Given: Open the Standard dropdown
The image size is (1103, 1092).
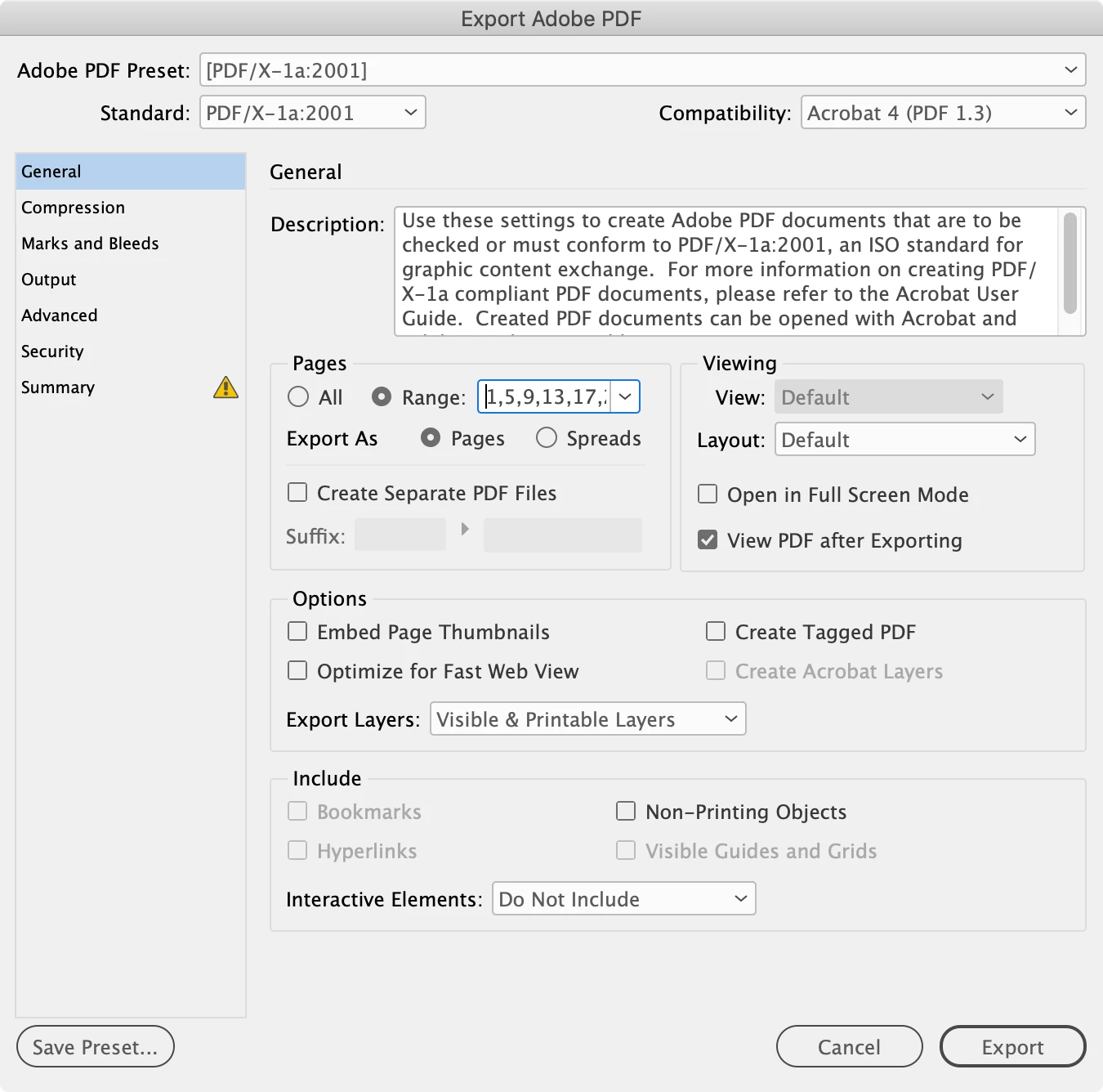Looking at the screenshot, I should click(x=313, y=113).
